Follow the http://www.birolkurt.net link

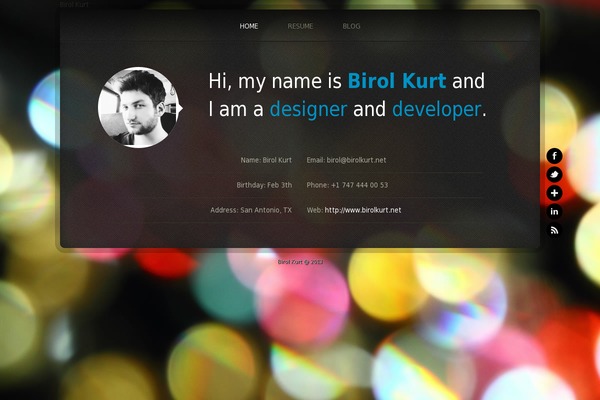[x=363, y=210]
